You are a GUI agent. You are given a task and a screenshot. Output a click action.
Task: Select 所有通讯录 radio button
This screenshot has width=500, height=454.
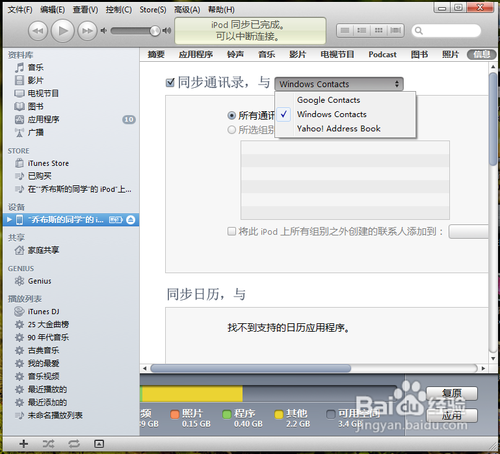pos(231,116)
